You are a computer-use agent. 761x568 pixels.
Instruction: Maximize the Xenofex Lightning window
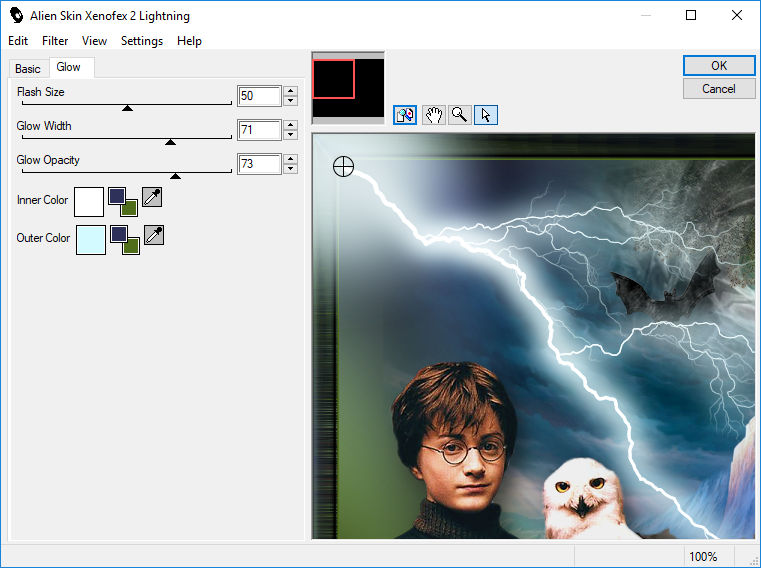pos(691,16)
